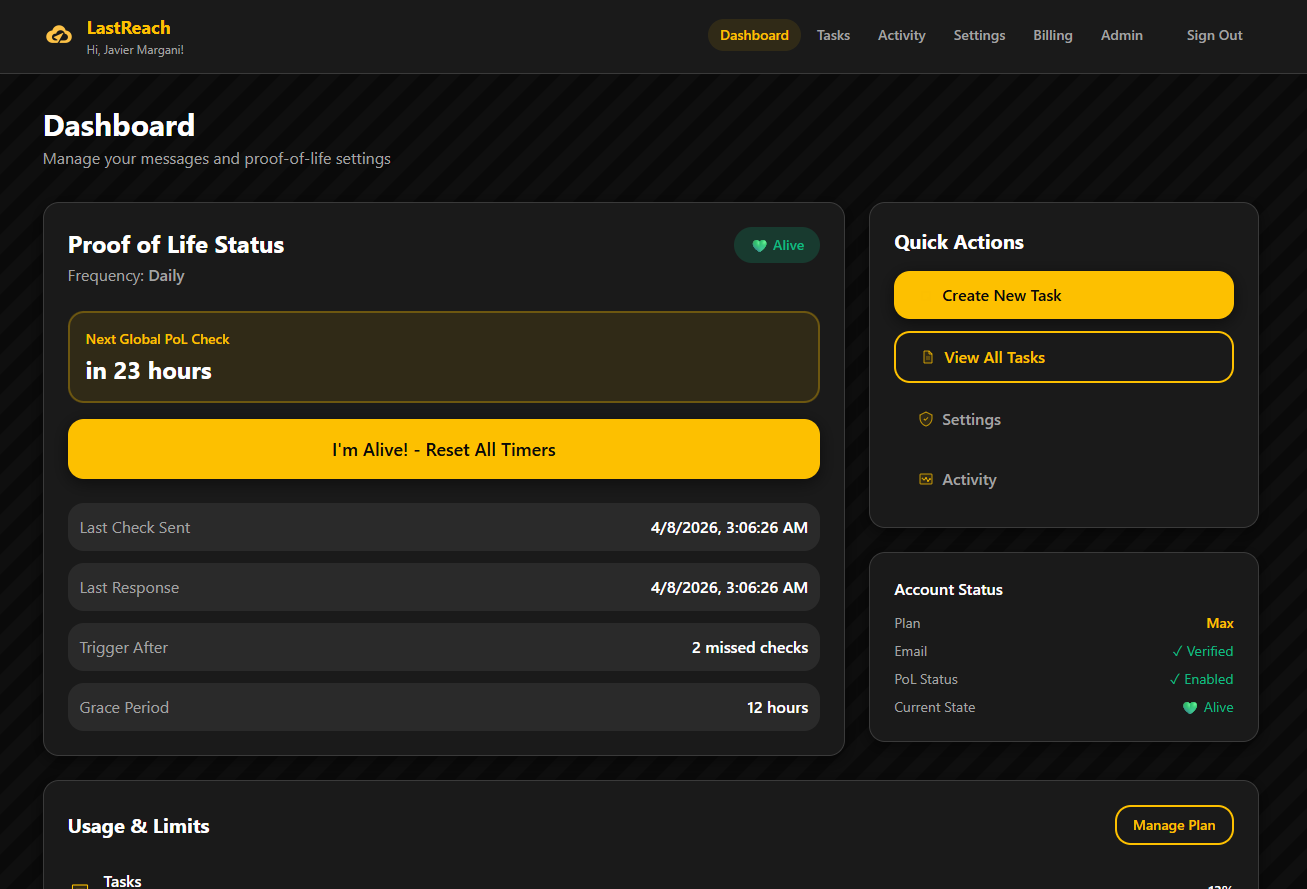1307x889 pixels.
Task: Click the LastReach cloud logo icon
Action: point(59,35)
